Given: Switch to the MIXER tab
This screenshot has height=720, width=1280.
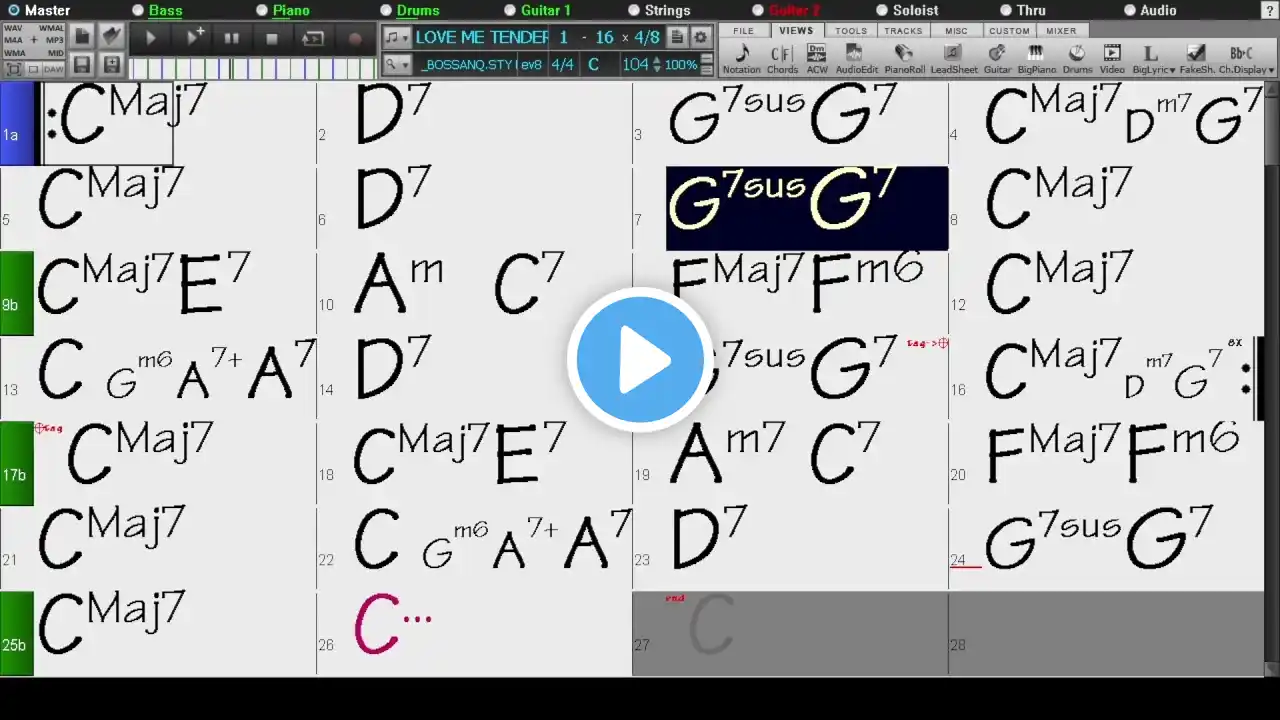Looking at the screenshot, I should pyautogui.click(x=1061, y=31).
